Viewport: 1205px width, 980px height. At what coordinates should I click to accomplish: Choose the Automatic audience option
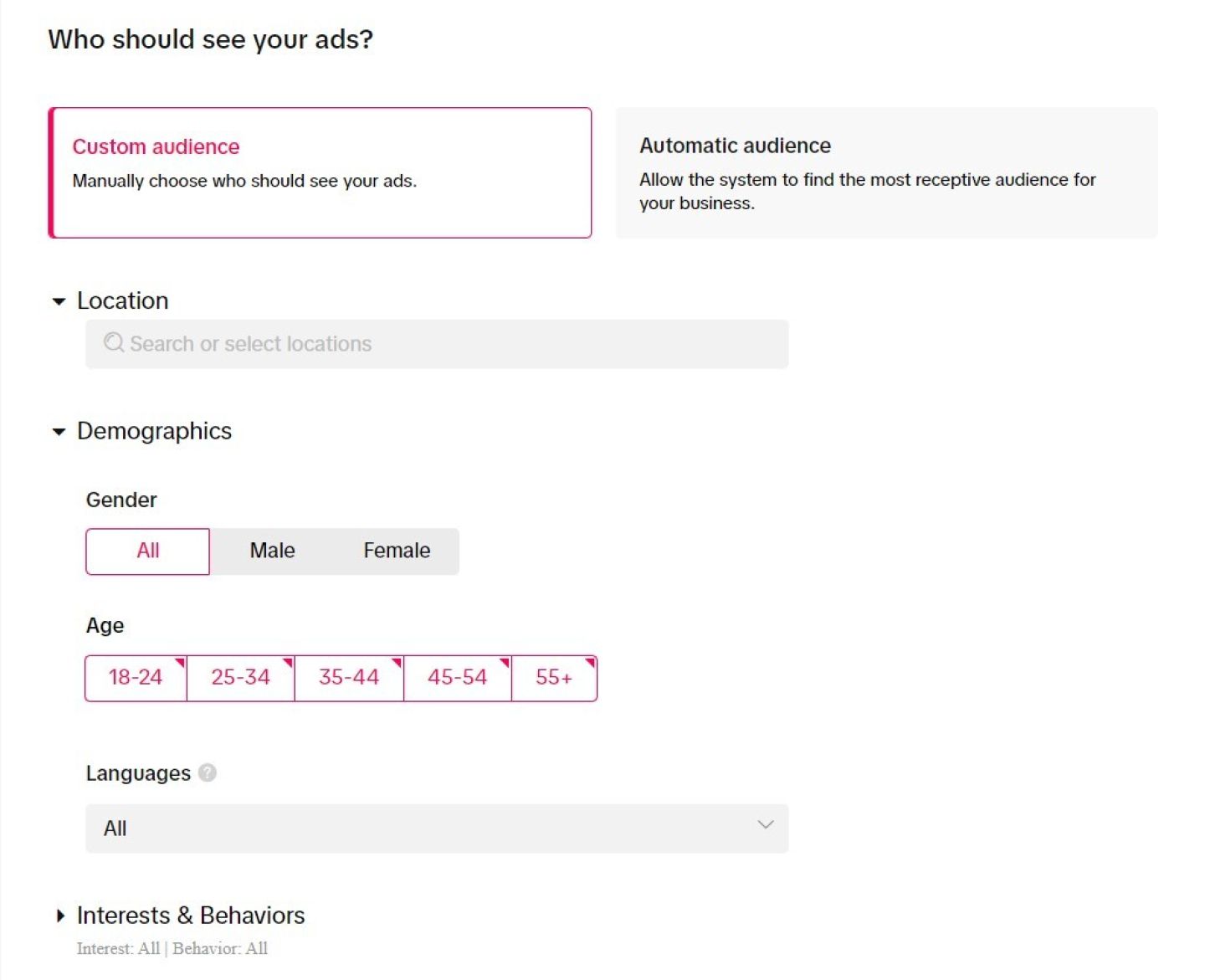[x=886, y=172]
